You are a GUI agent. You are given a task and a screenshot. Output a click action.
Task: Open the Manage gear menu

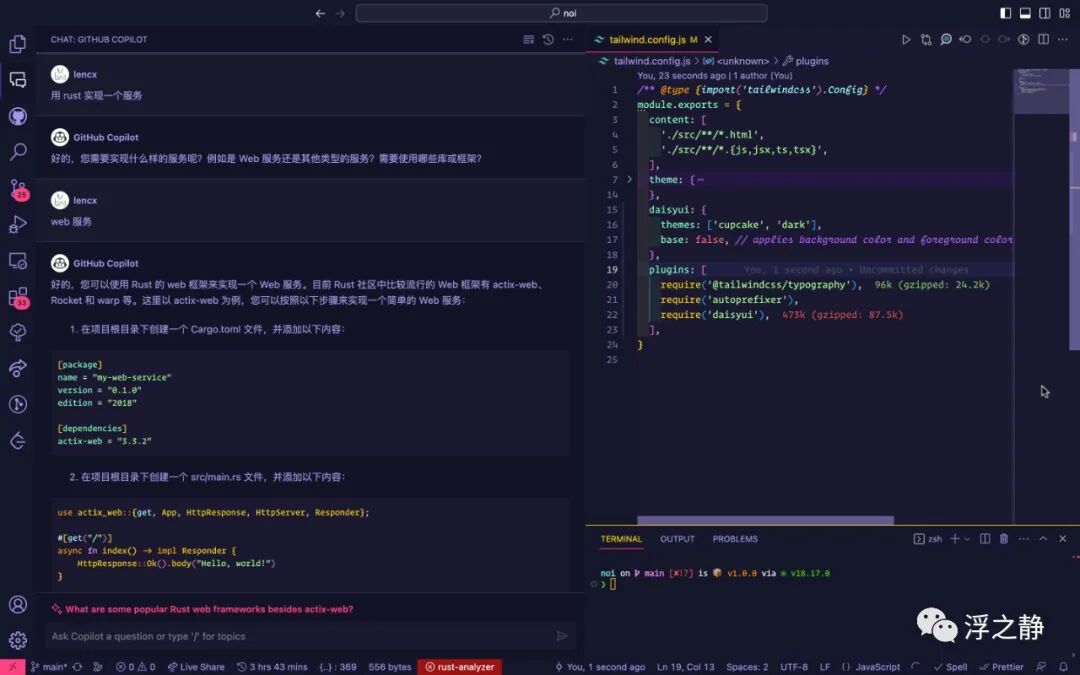[18, 640]
